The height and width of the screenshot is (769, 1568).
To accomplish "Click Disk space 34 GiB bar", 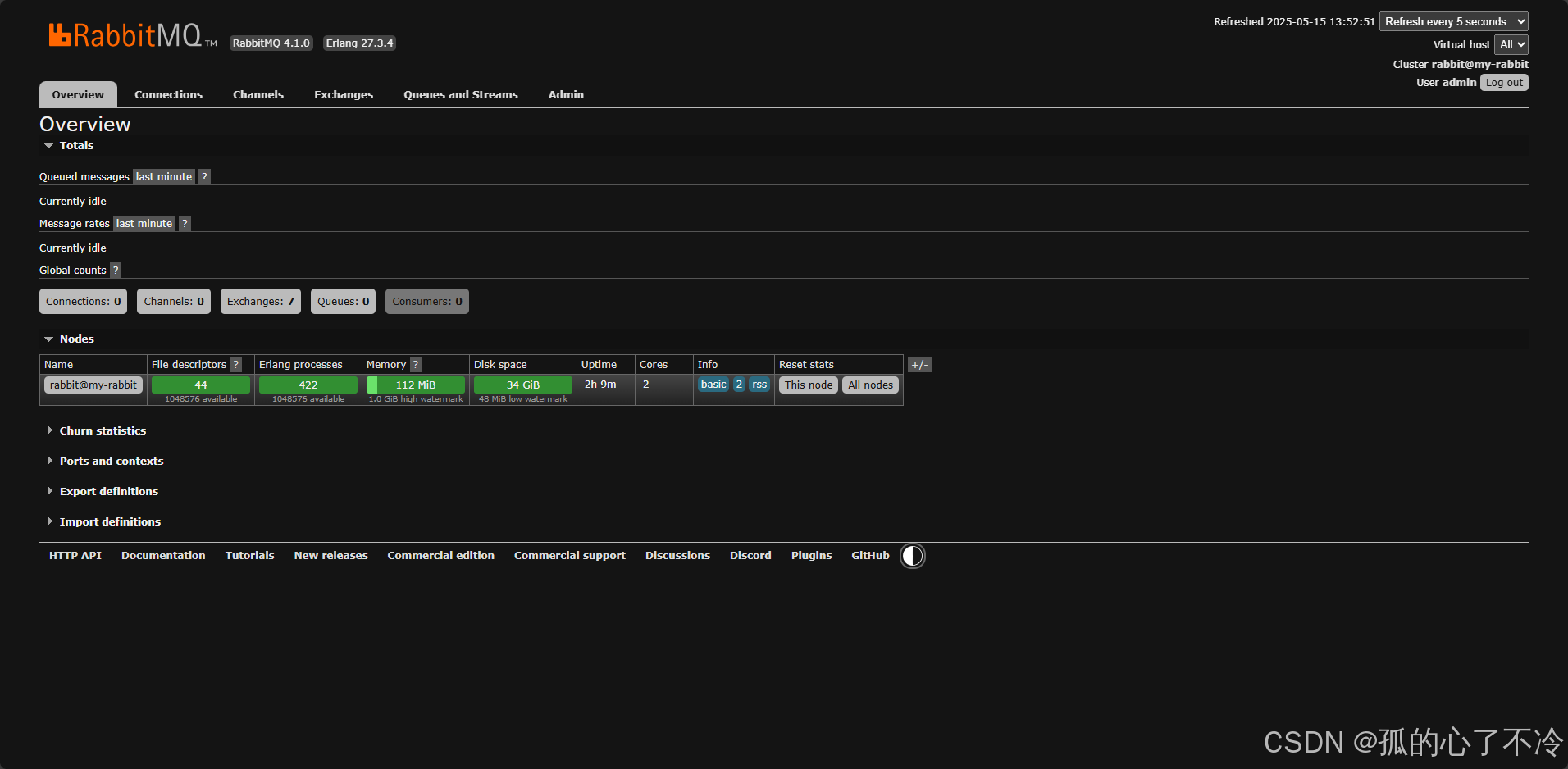I will 523,384.
